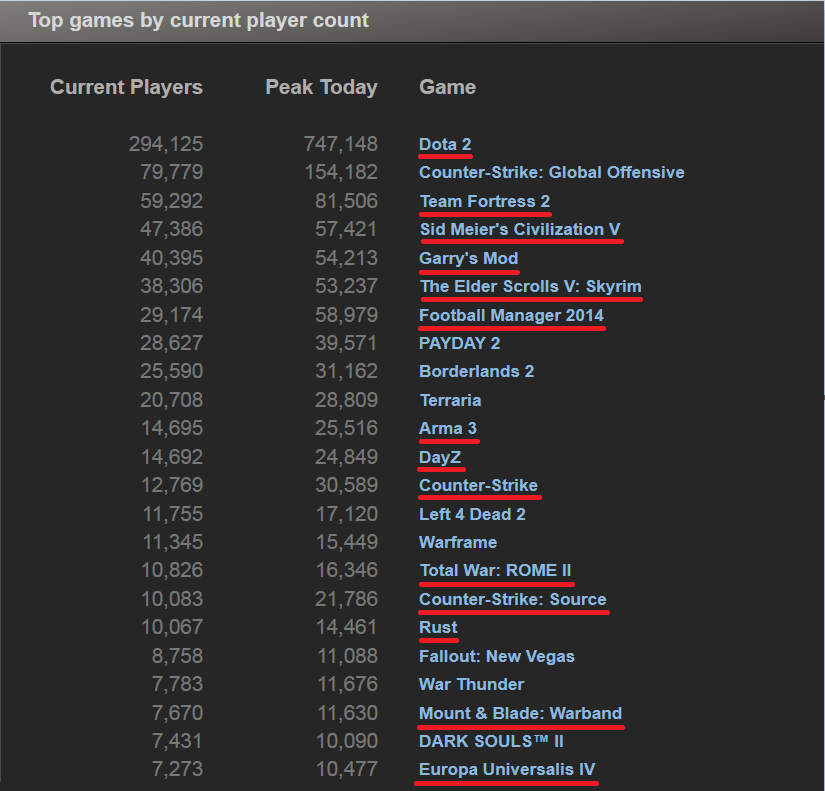Select current players value 59,292

click(x=172, y=201)
